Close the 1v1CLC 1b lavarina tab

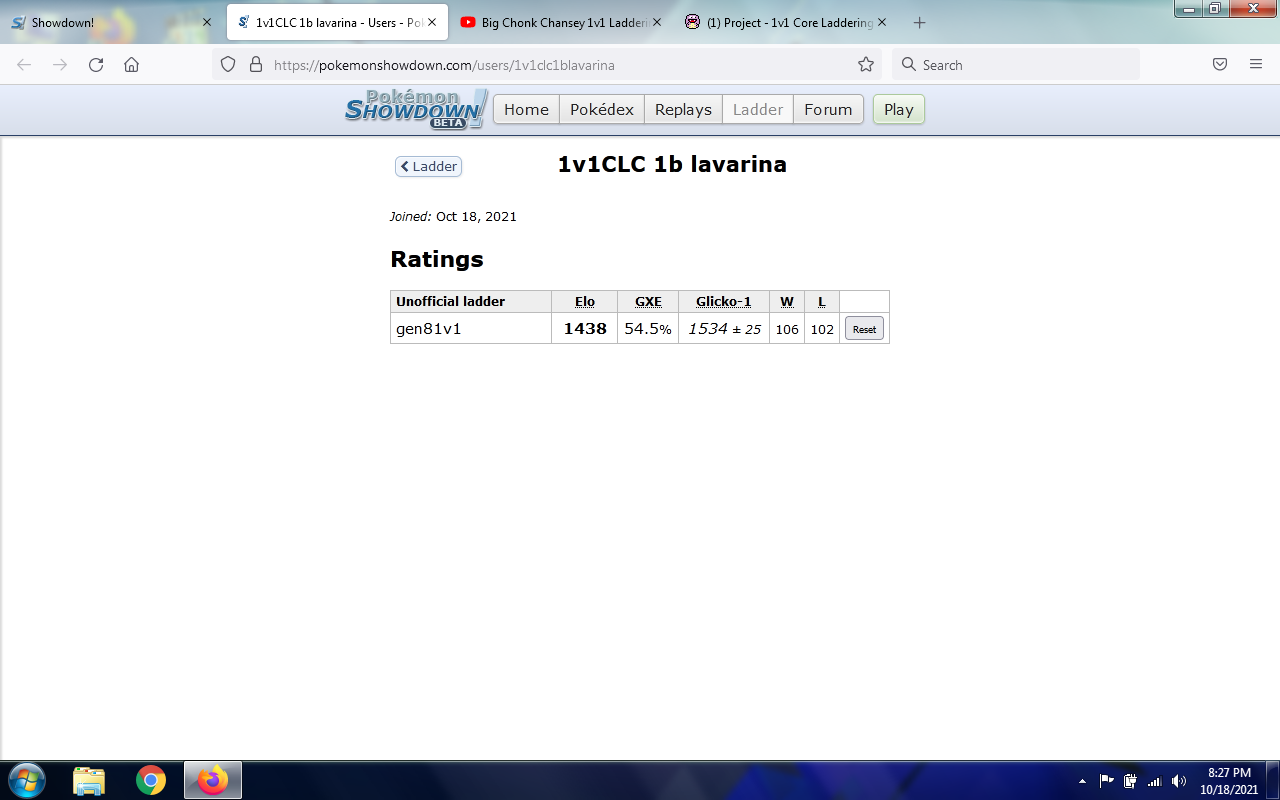point(432,22)
